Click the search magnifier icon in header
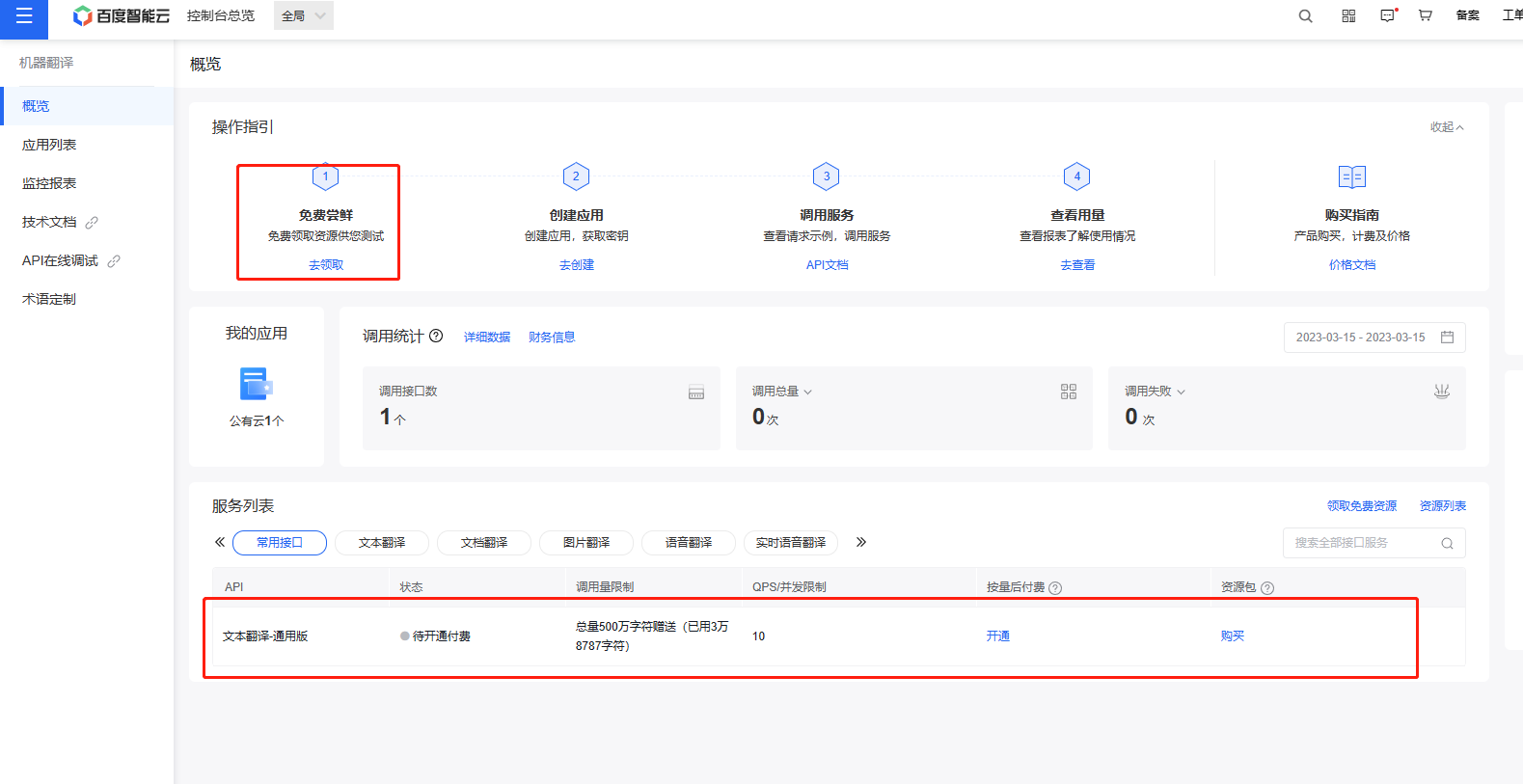This screenshot has height=784, width=1523. pyautogui.click(x=1305, y=16)
